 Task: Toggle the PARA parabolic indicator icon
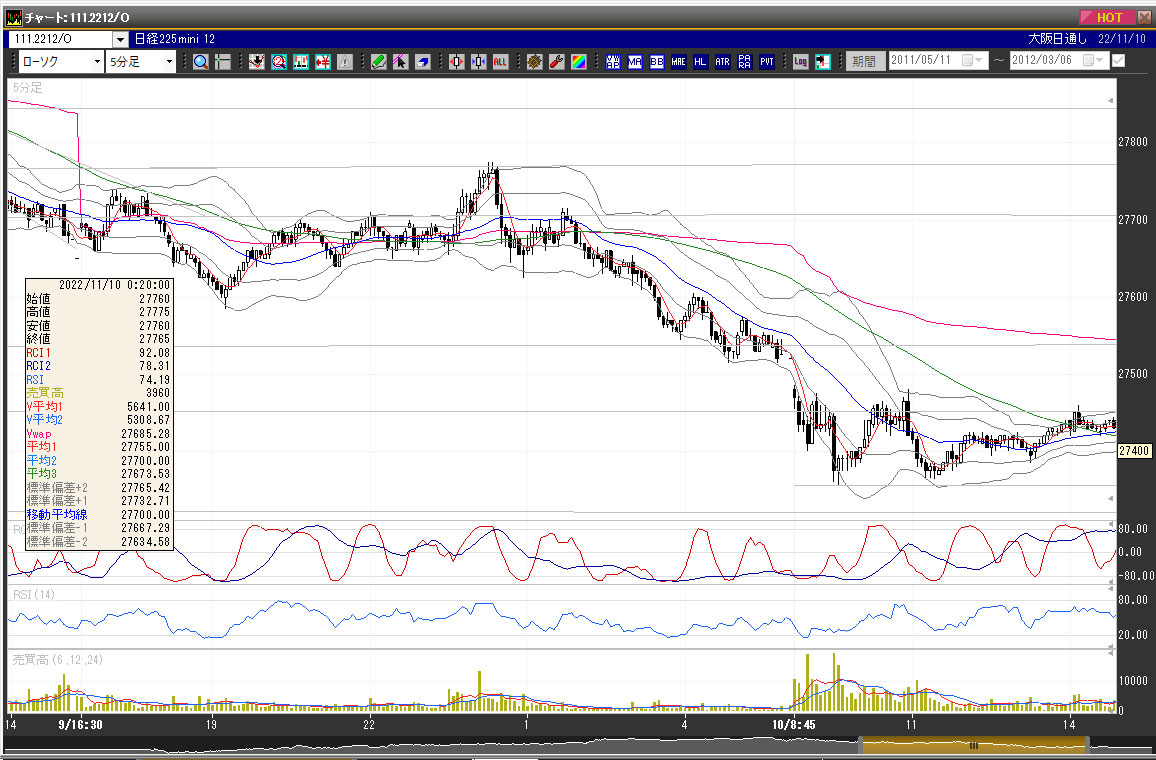[745, 62]
